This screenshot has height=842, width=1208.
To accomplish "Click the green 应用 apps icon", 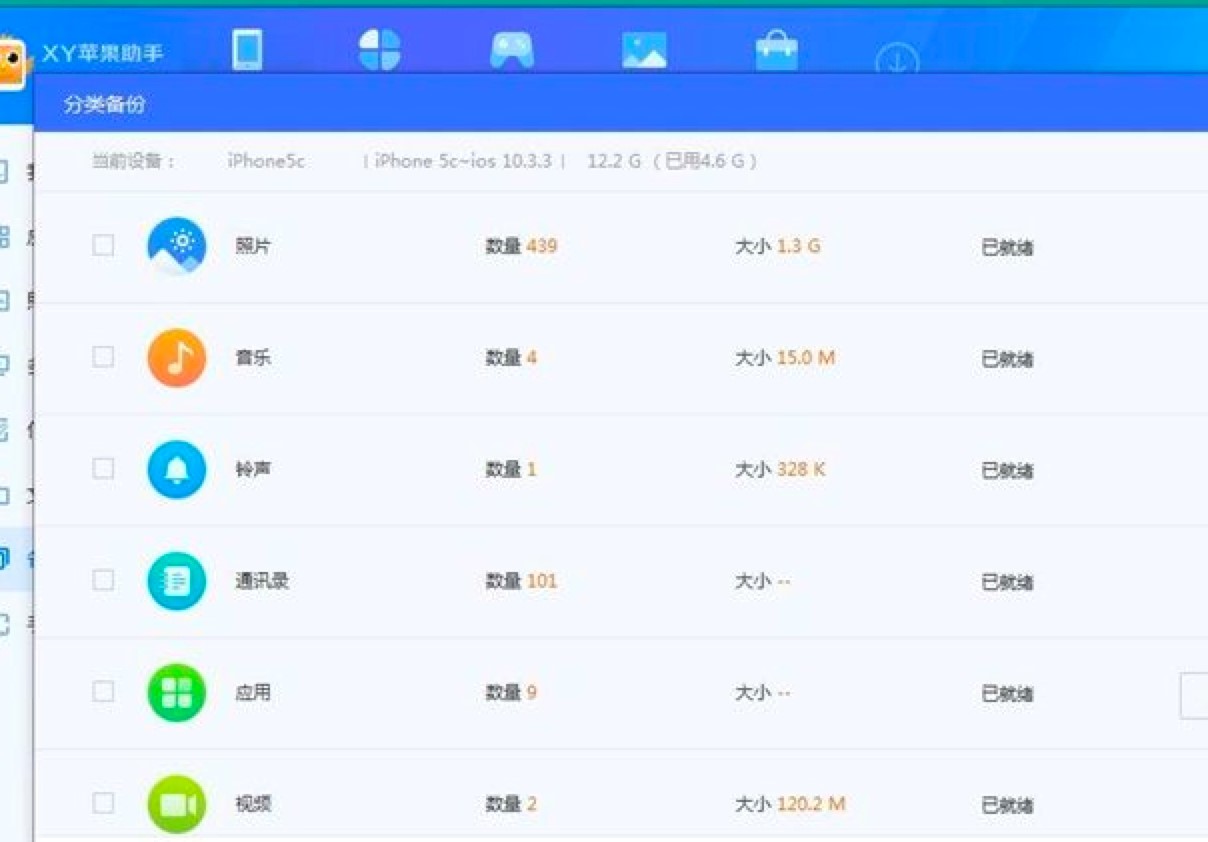I will tap(177, 693).
